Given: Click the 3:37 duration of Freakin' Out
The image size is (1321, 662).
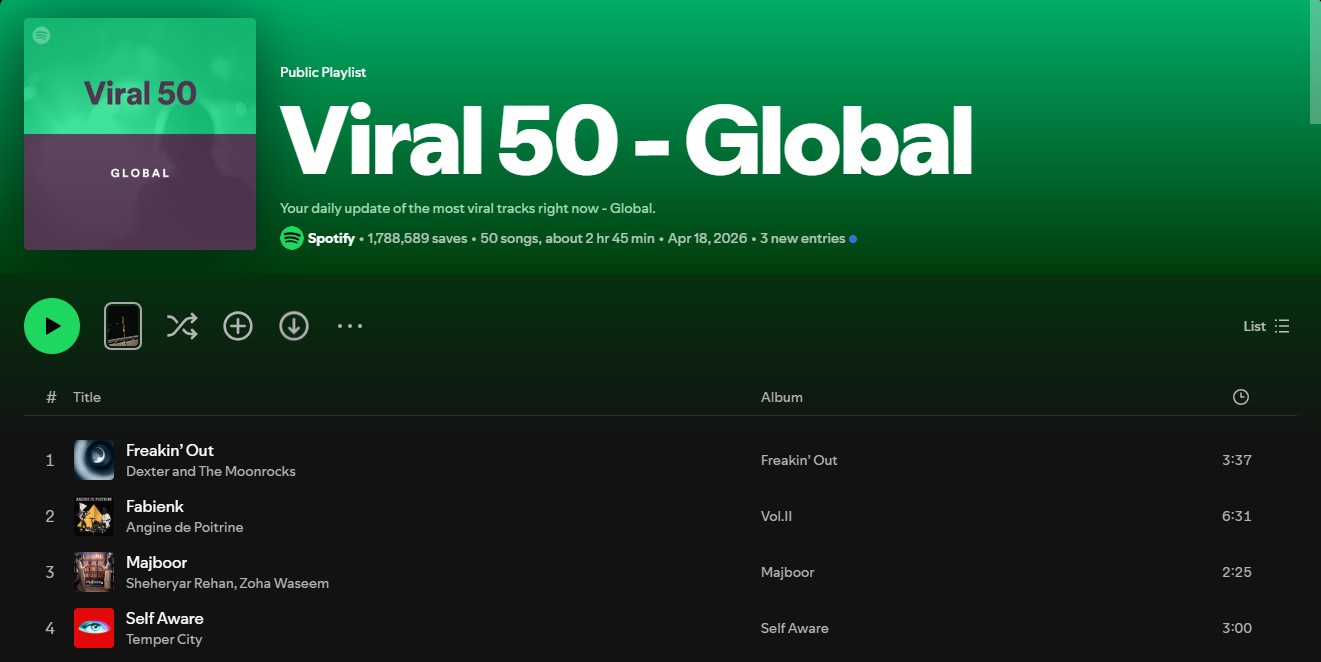Looking at the screenshot, I should point(1237,460).
